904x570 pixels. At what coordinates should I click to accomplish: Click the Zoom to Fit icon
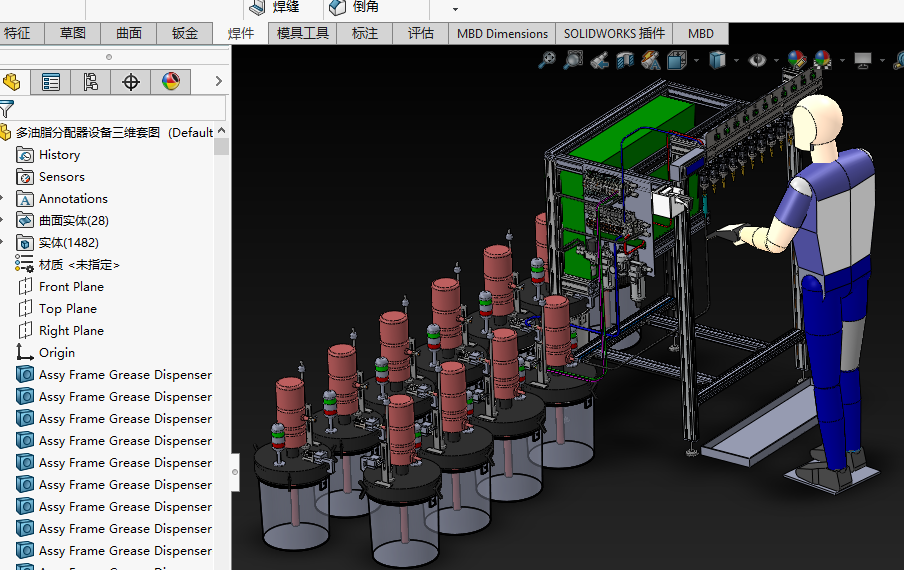click(547, 61)
